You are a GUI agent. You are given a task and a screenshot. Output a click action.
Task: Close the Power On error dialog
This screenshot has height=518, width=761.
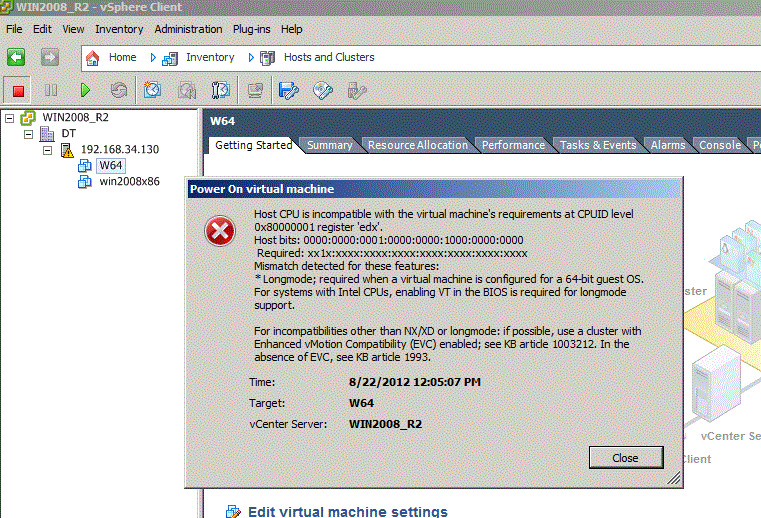tap(626, 458)
